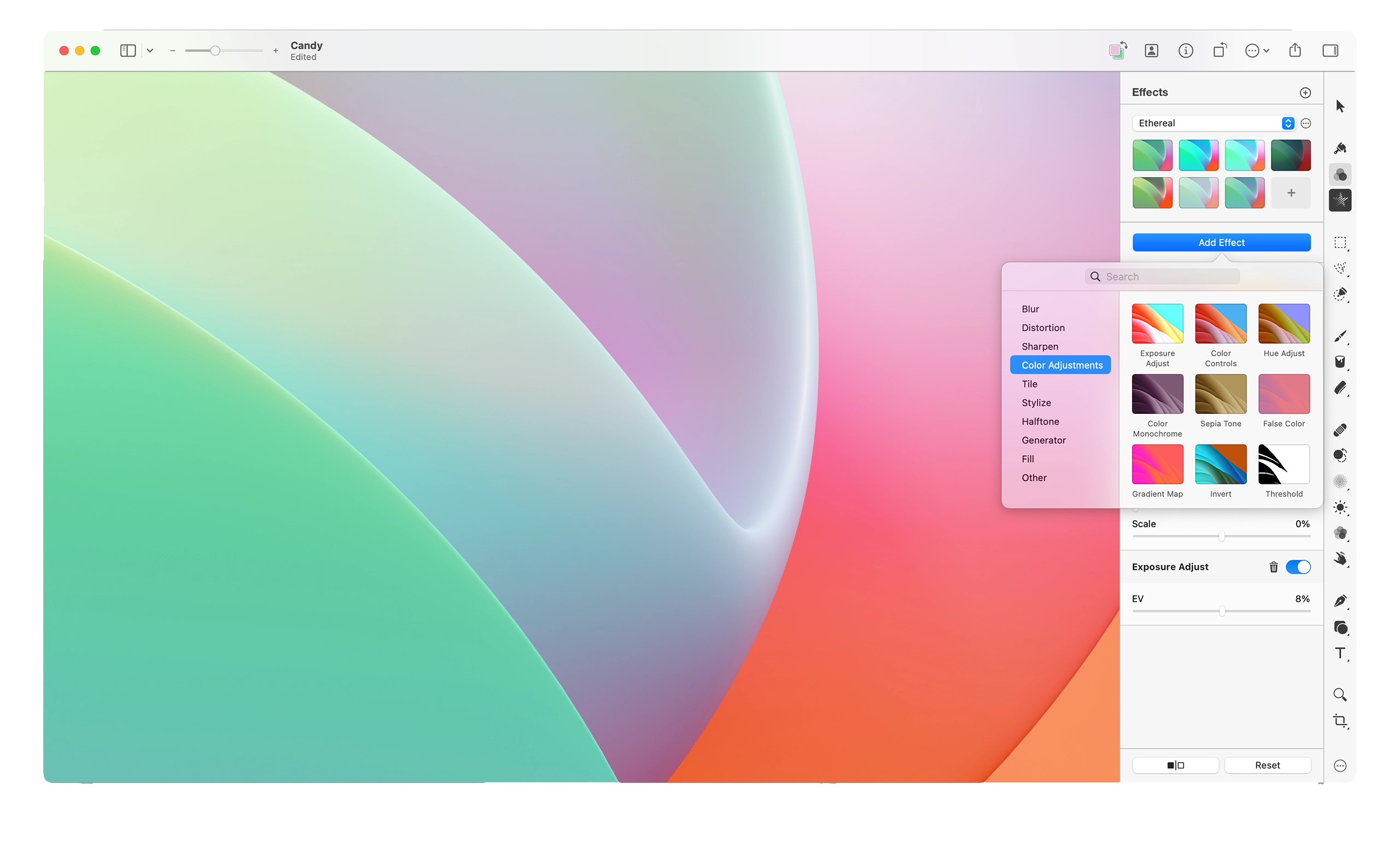Viewport: 1400px width, 841px height.
Task: Delete the Exposure Adjust effect
Action: [x=1274, y=566]
